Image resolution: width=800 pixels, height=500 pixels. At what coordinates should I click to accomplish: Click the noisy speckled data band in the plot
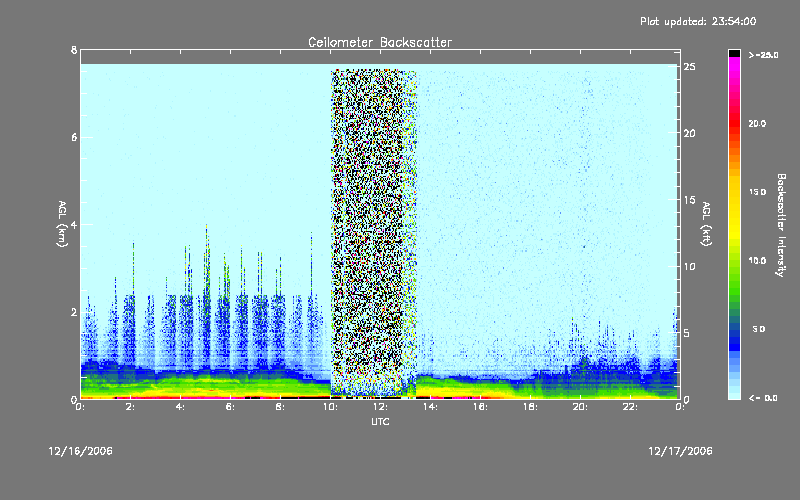pyautogui.click(x=373, y=232)
